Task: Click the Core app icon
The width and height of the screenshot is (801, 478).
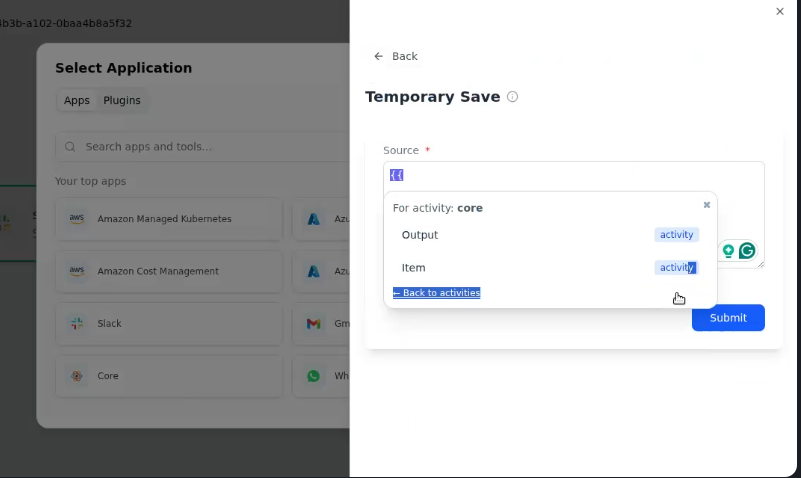Action: (x=77, y=376)
